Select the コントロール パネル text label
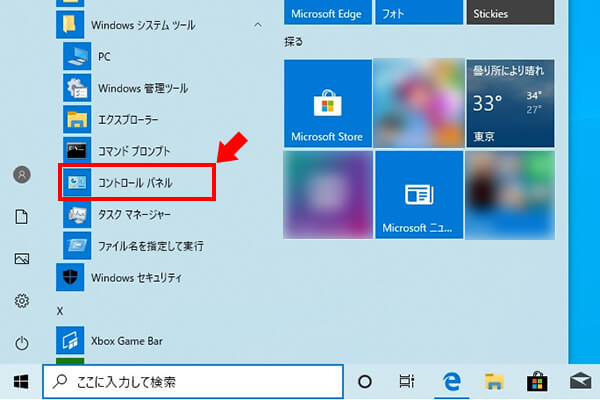600x400 pixels. click(135, 183)
